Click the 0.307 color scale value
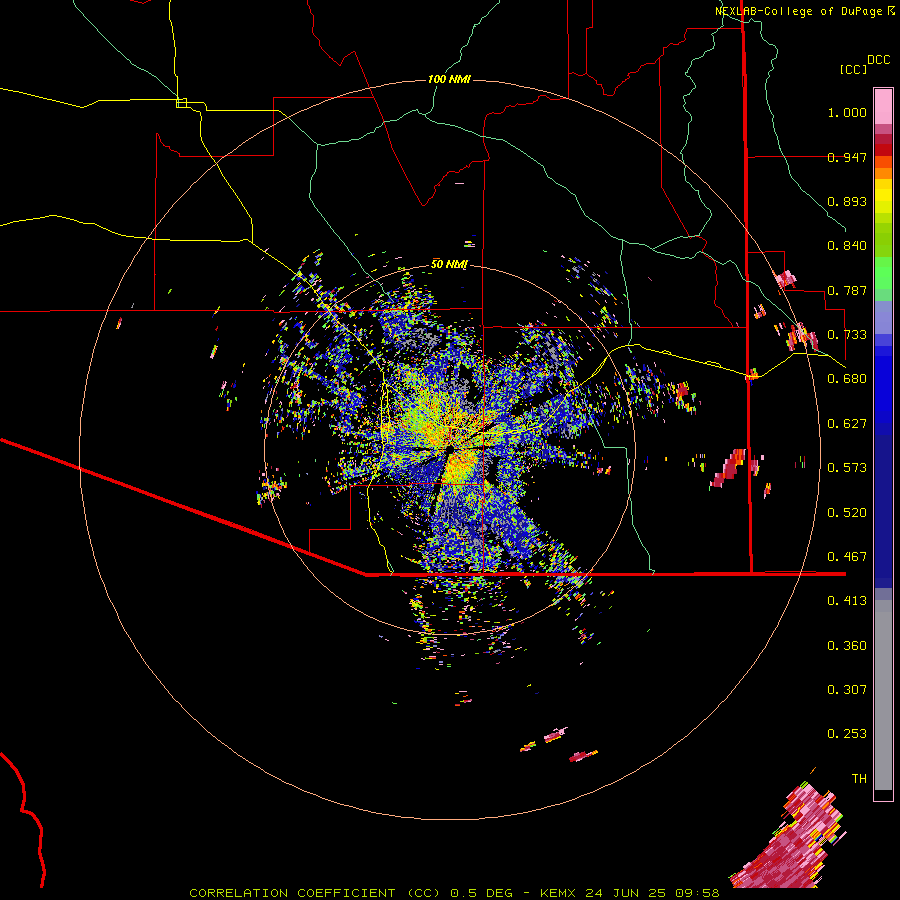This screenshot has height=900, width=900. tap(847, 690)
